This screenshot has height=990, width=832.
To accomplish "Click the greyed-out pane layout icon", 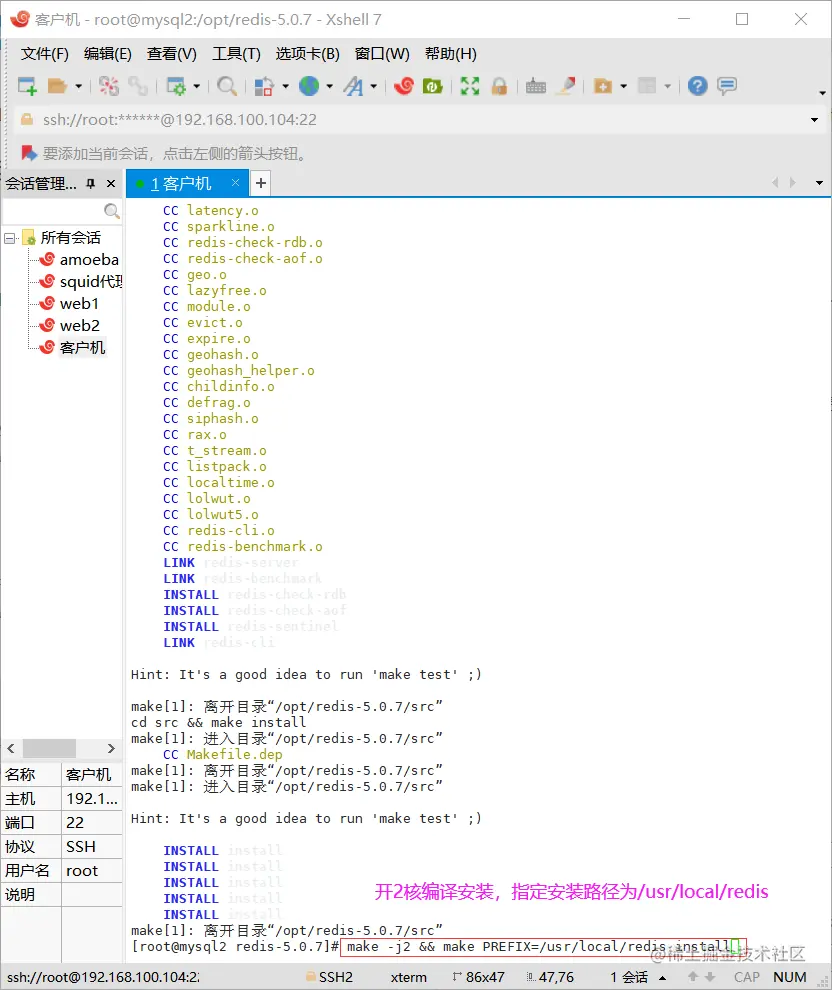I will (x=647, y=86).
